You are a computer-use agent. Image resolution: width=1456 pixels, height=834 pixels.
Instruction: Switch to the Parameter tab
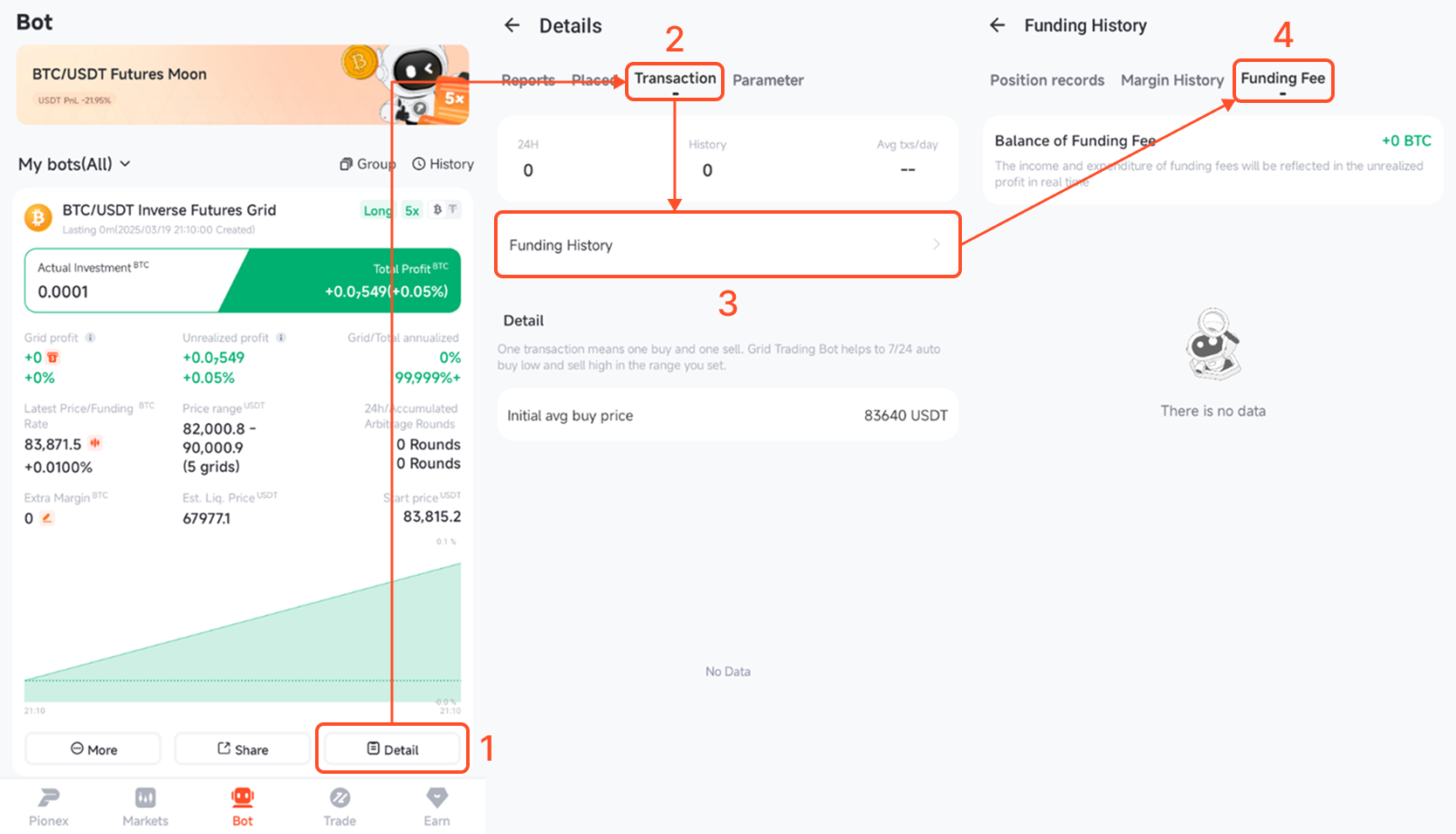tap(768, 80)
